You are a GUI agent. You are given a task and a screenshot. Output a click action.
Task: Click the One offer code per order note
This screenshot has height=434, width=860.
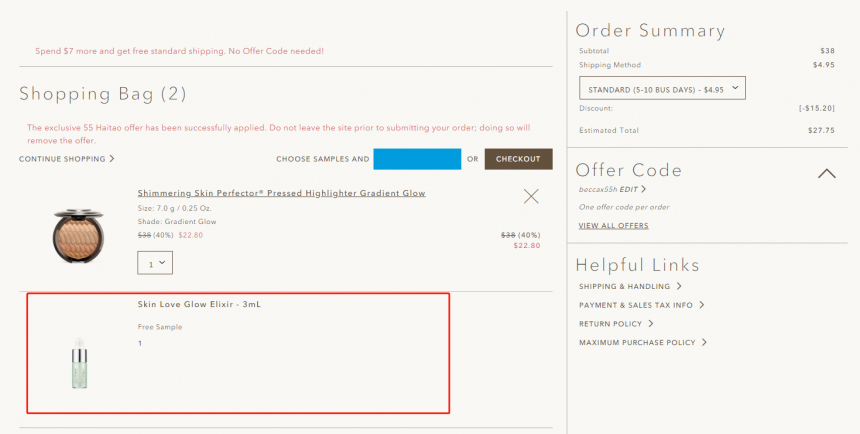[x=624, y=207]
